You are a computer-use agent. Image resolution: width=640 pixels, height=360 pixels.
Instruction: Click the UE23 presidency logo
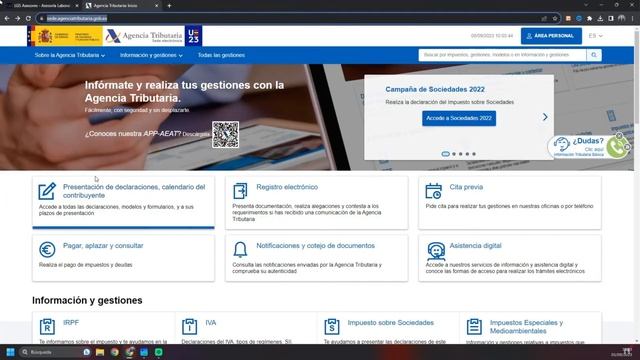193,36
